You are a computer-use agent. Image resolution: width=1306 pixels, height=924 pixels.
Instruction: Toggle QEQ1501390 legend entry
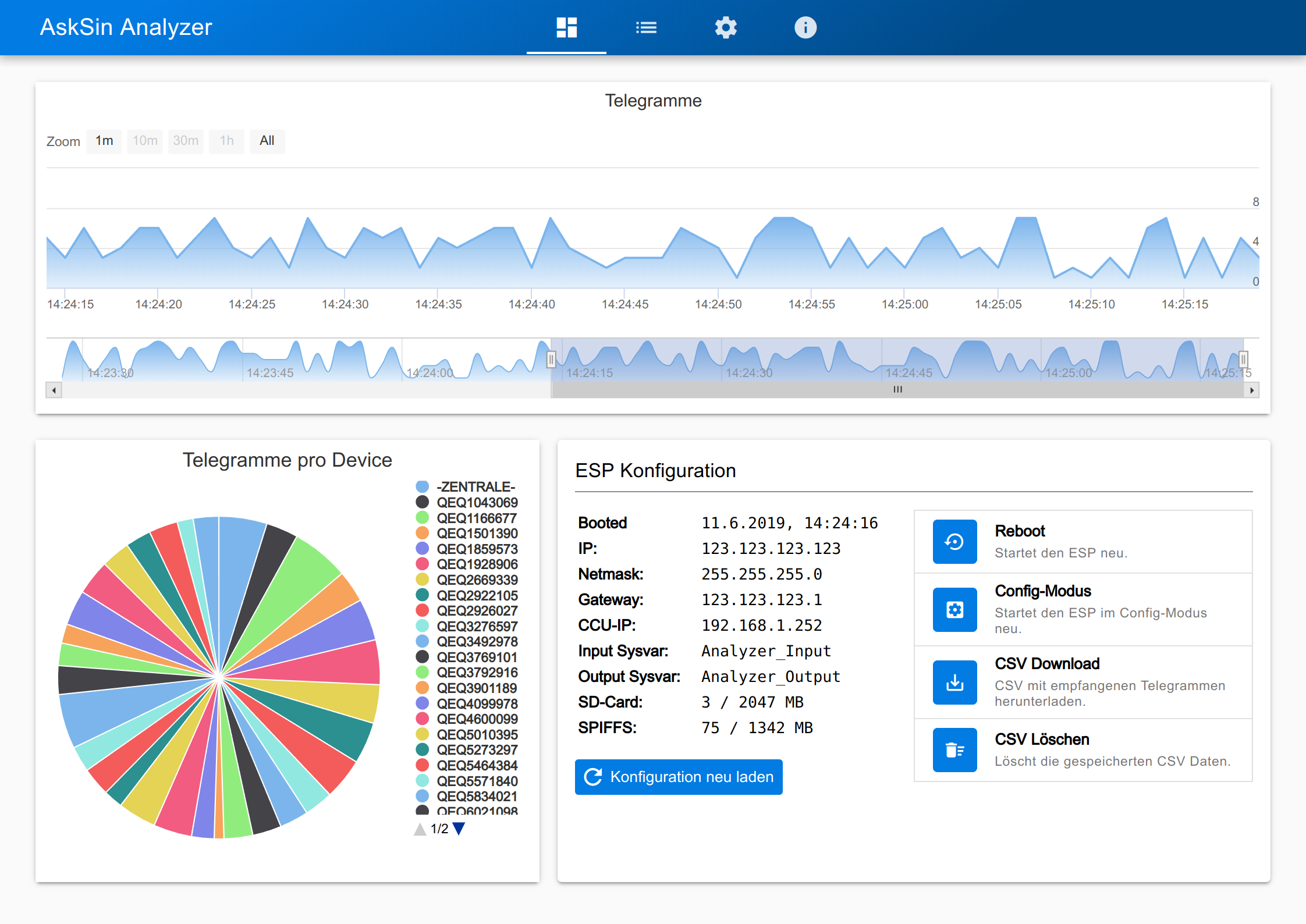coord(467,533)
